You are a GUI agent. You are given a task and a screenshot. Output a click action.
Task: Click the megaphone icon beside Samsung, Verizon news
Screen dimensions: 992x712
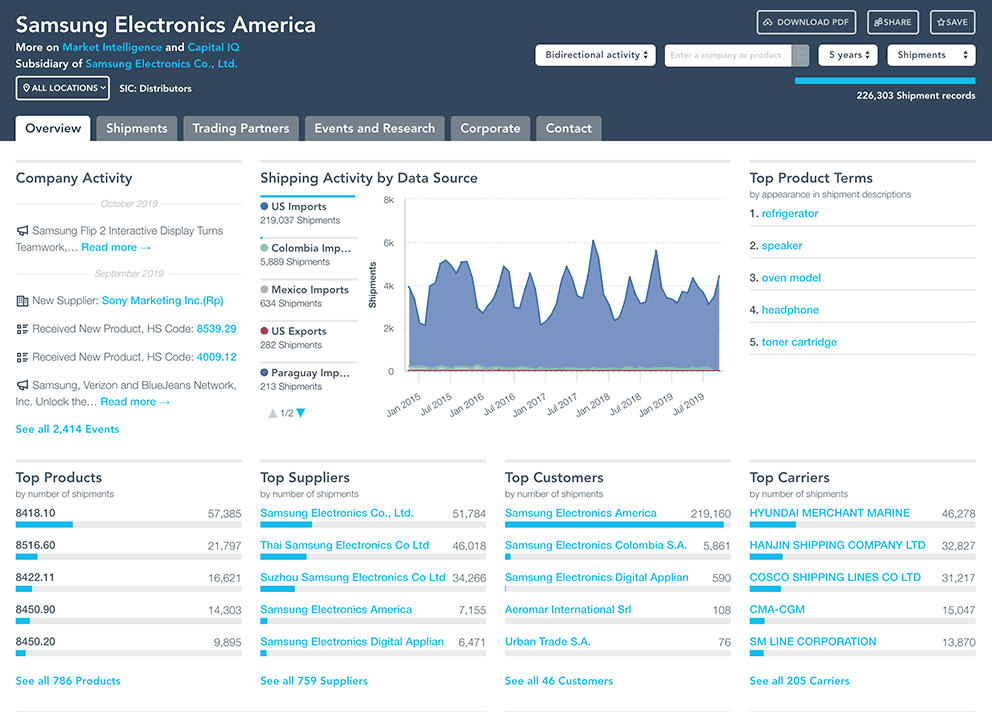click(22, 385)
